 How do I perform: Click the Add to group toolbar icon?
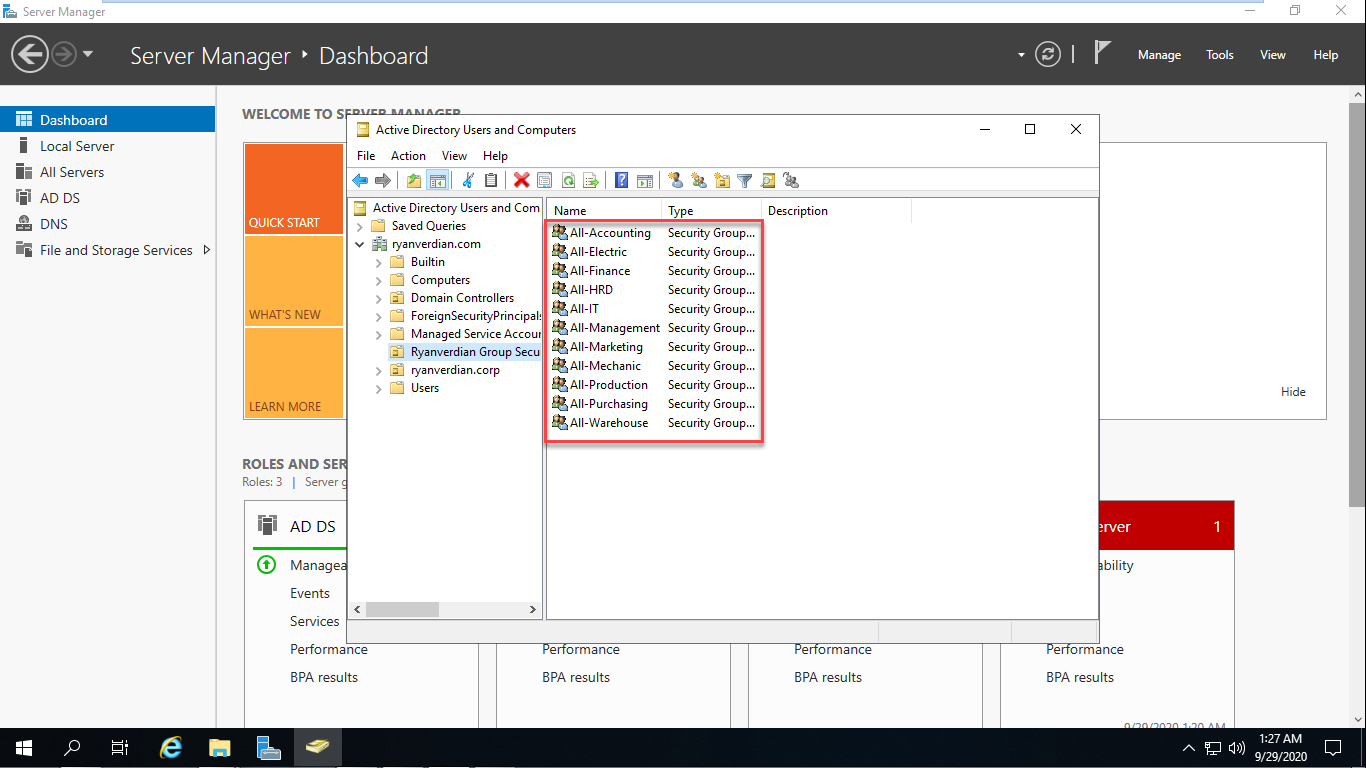tap(791, 181)
